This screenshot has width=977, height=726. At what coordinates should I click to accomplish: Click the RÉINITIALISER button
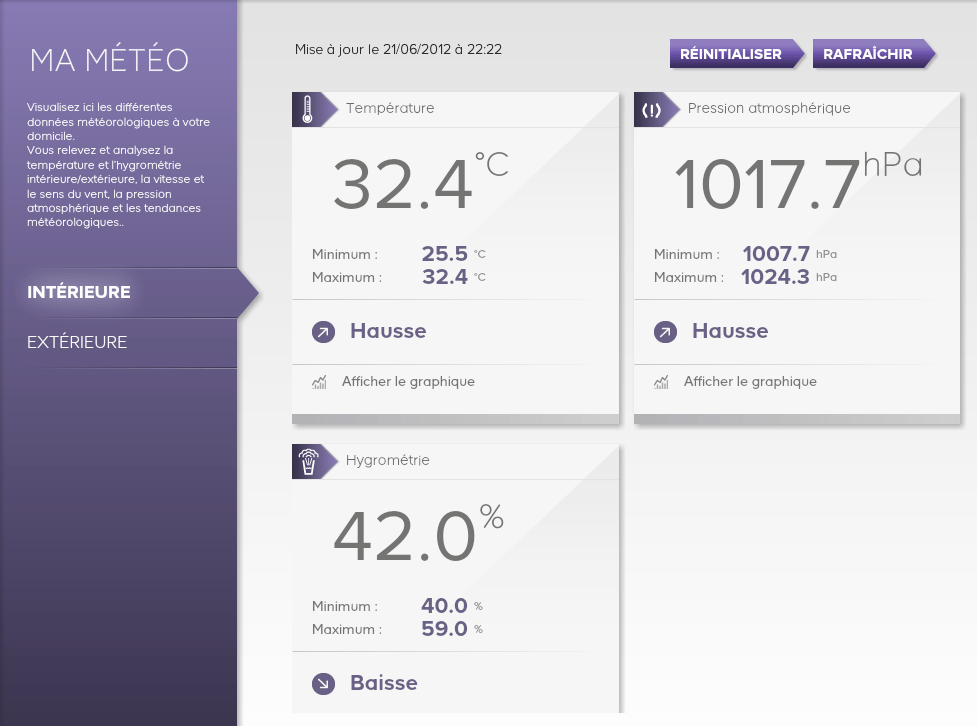(x=736, y=54)
